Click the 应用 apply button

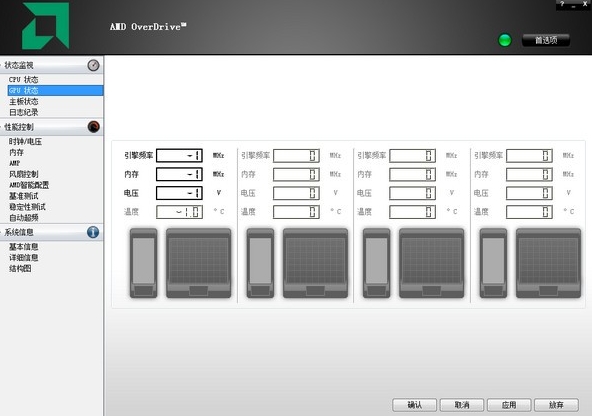tap(509, 405)
